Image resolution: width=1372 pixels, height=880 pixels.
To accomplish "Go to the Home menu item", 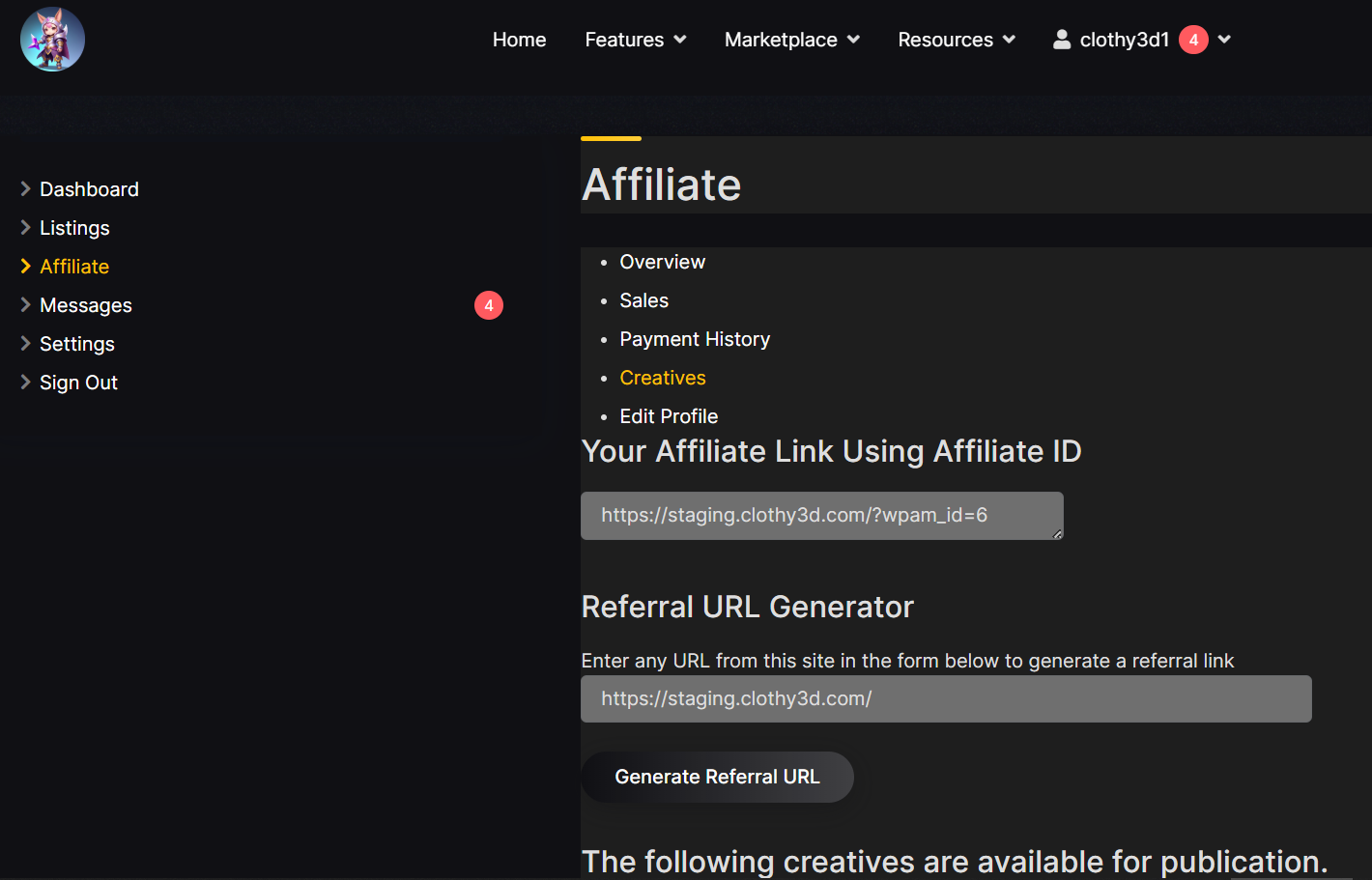I will (x=519, y=40).
